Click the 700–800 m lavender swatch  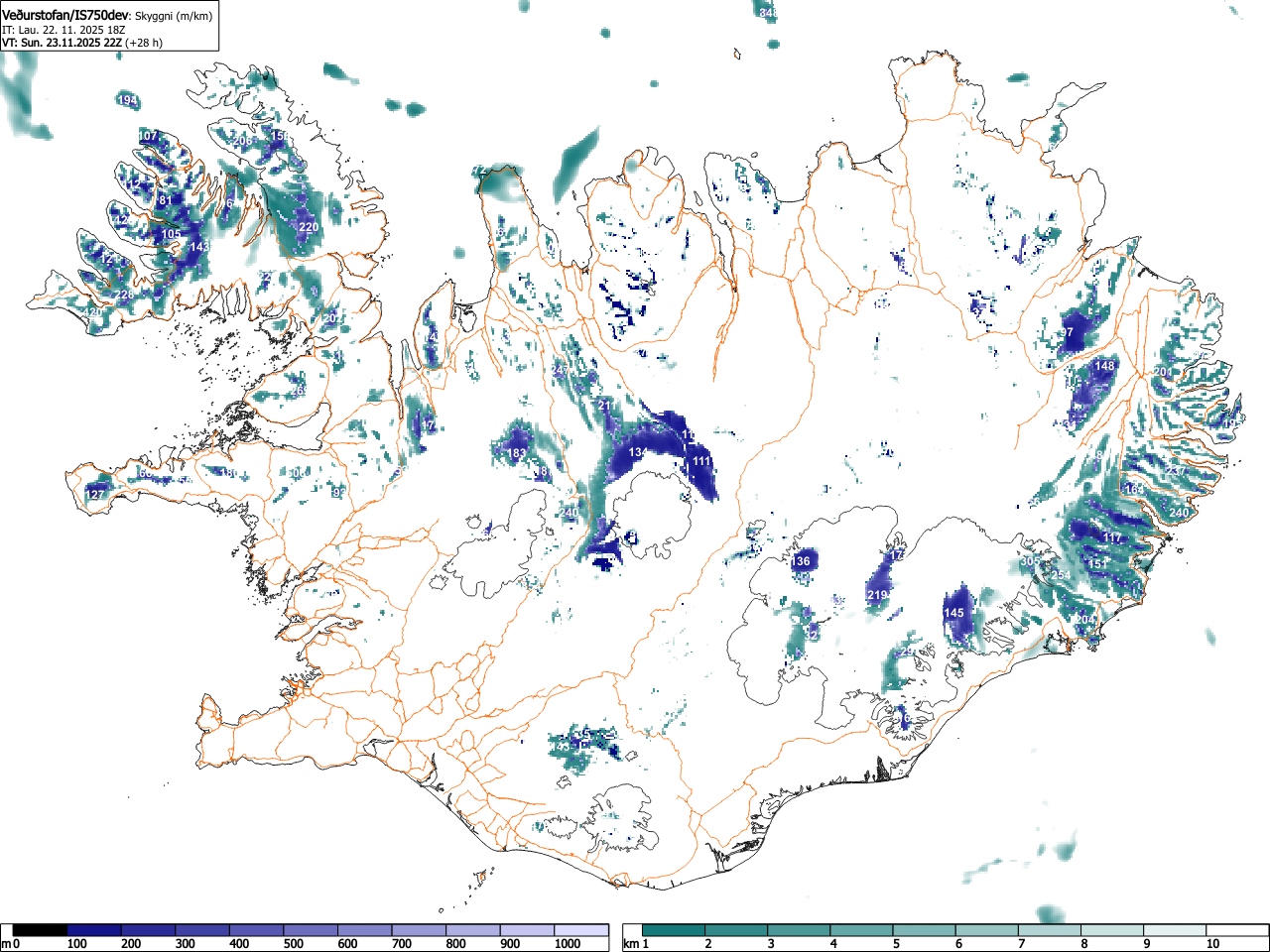419,930
